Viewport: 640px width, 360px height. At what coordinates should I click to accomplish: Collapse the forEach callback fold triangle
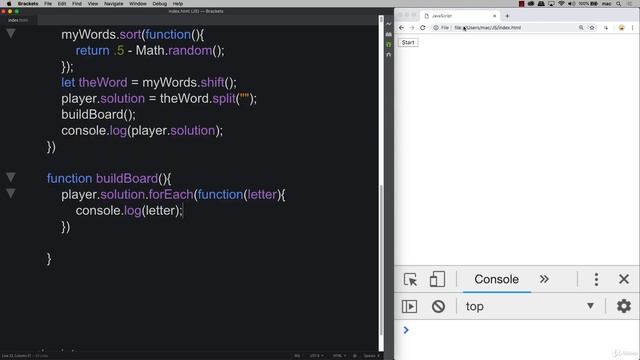pyautogui.click(x=11, y=193)
